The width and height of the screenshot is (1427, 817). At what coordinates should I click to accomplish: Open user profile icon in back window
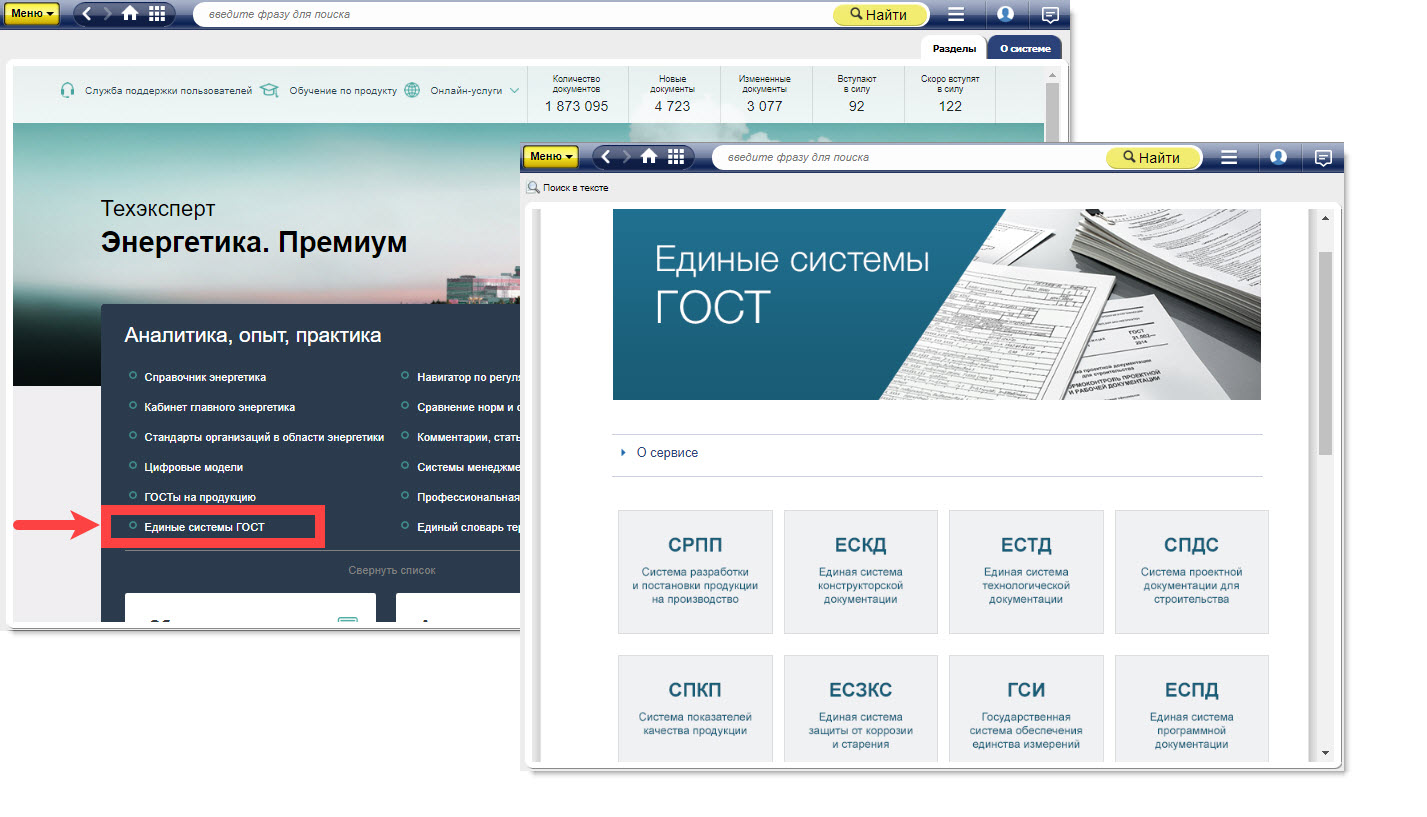click(x=1006, y=15)
